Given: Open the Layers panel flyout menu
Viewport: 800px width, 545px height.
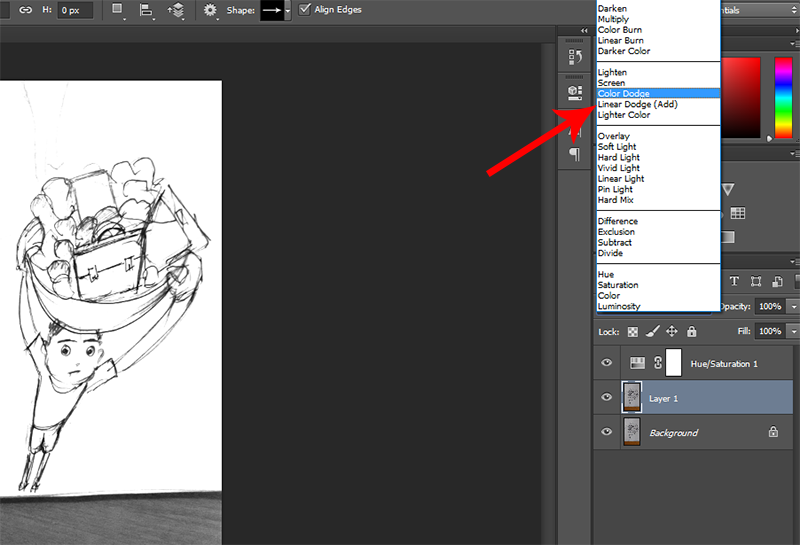Looking at the screenshot, I should 795,262.
